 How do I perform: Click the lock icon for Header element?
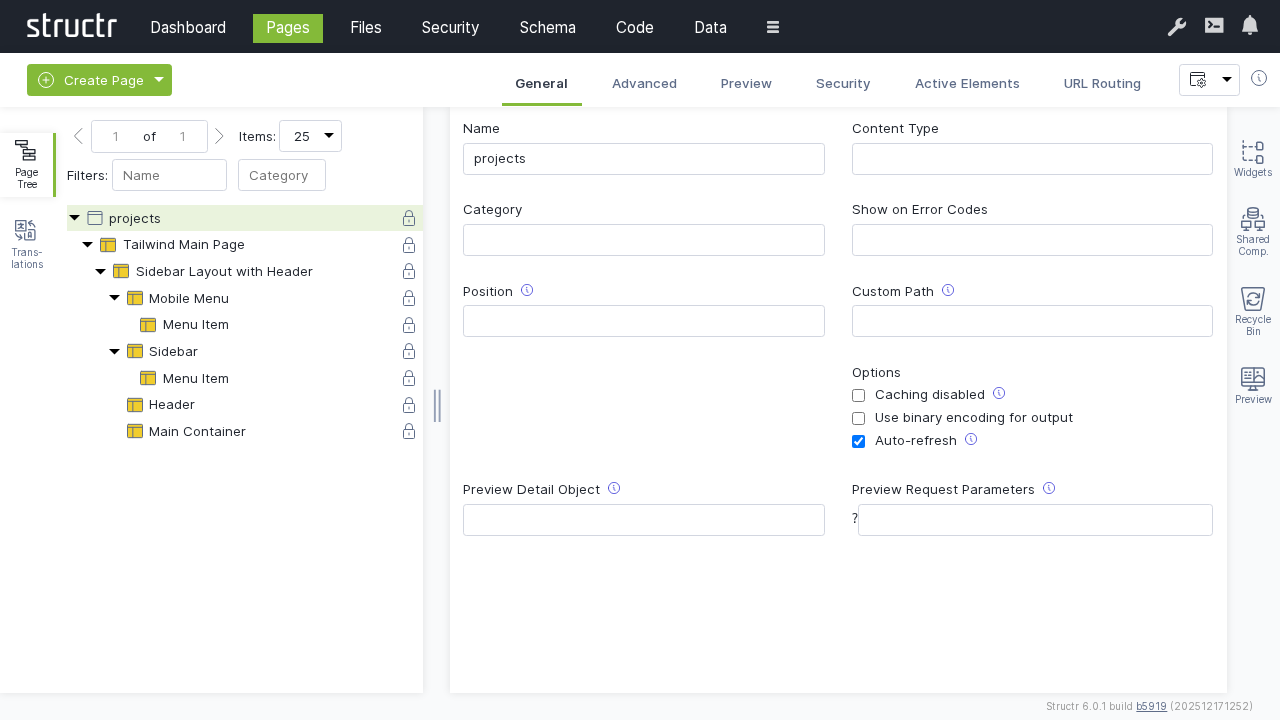[x=409, y=405]
